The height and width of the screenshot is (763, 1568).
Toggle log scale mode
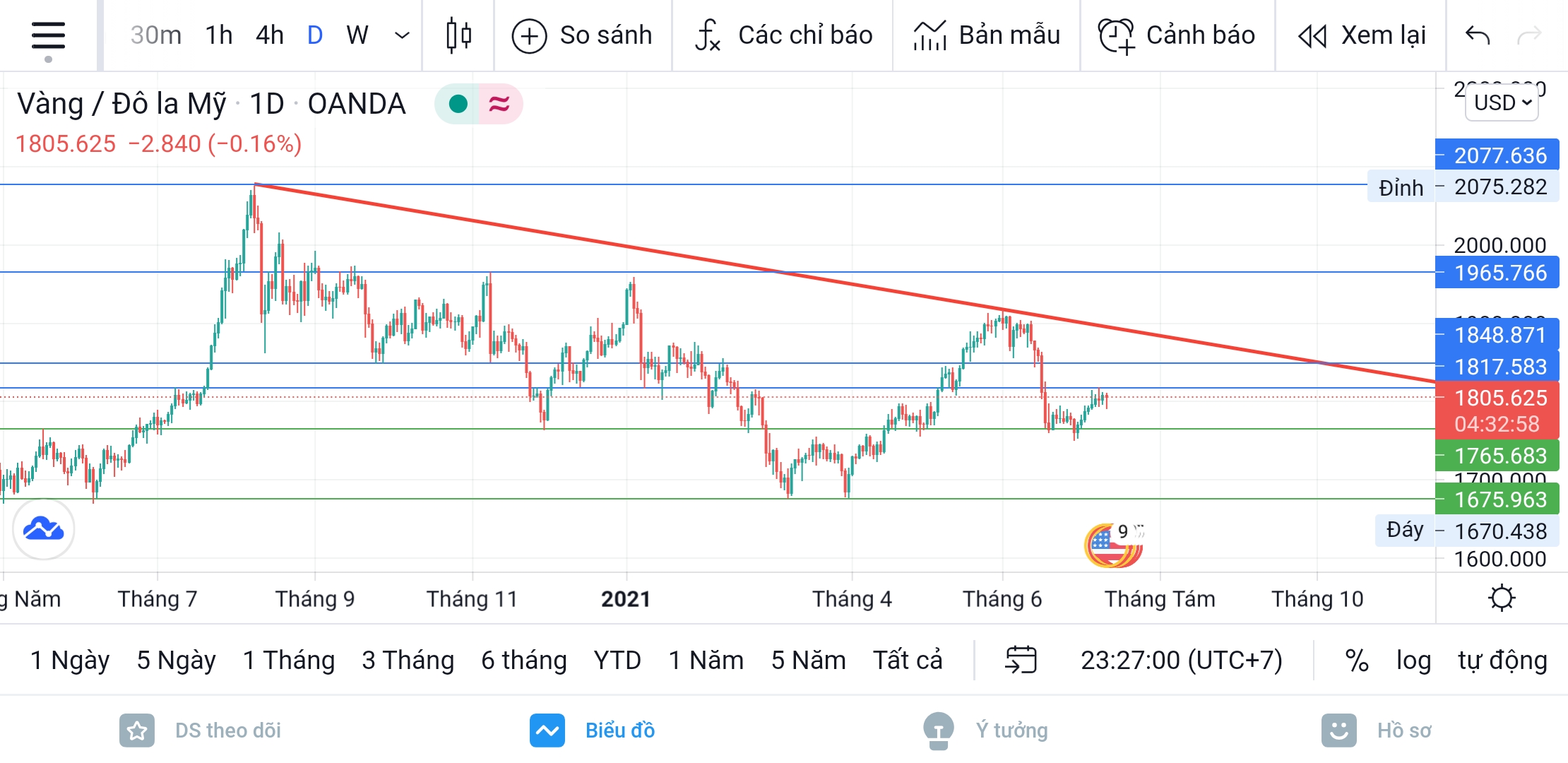[x=1413, y=660]
